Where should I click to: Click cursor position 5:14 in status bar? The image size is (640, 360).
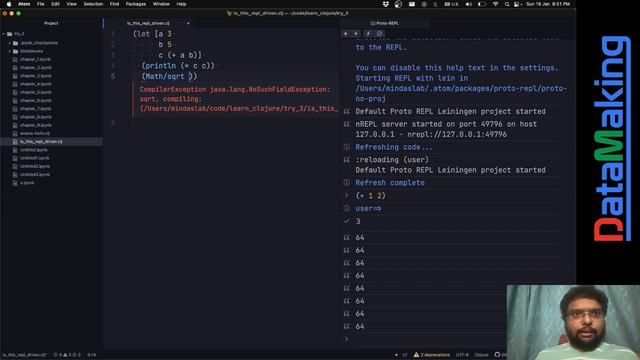click(x=92, y=355)
